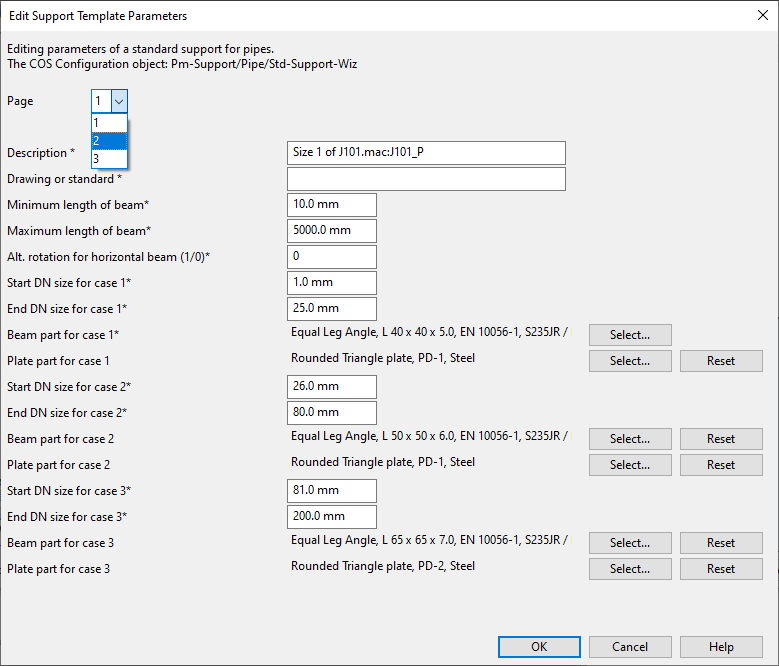Image resolution: width=779 pixels, height=666 pixels.
Task: Select beam part for case 1
Action: click(629, 335)
